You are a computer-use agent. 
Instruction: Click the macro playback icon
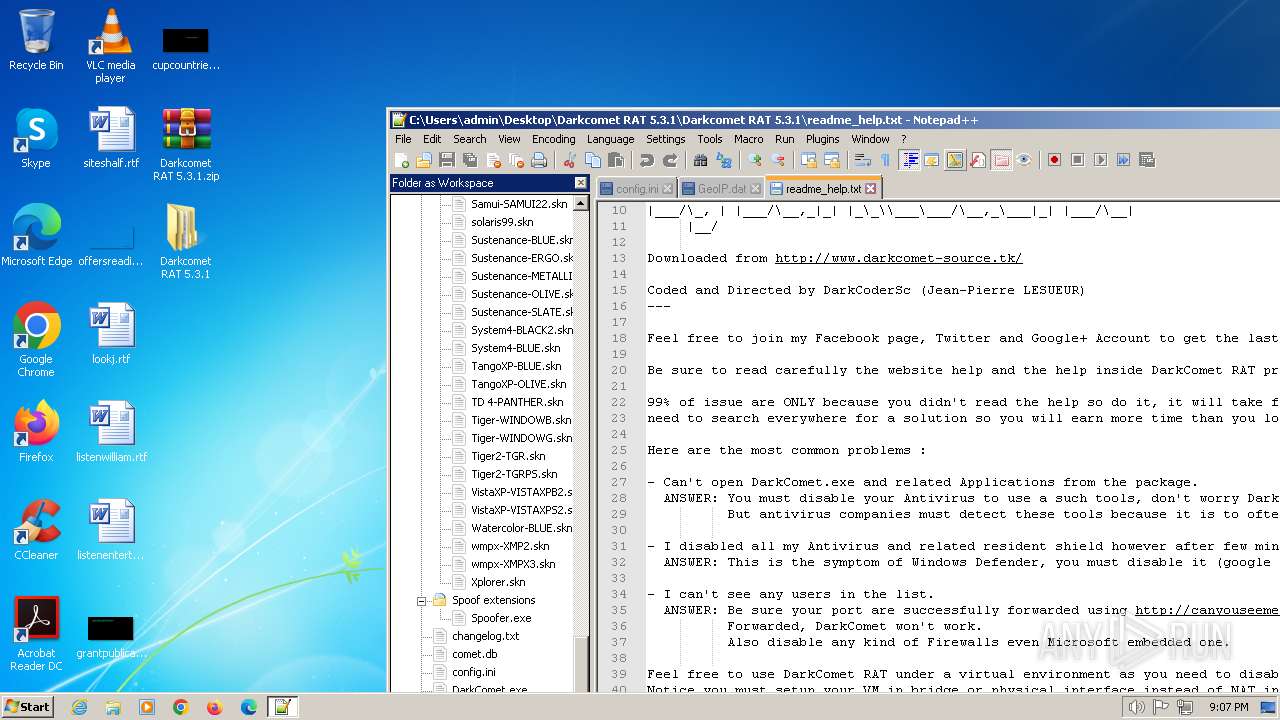pyautogui.click(x=1100, y=160)
